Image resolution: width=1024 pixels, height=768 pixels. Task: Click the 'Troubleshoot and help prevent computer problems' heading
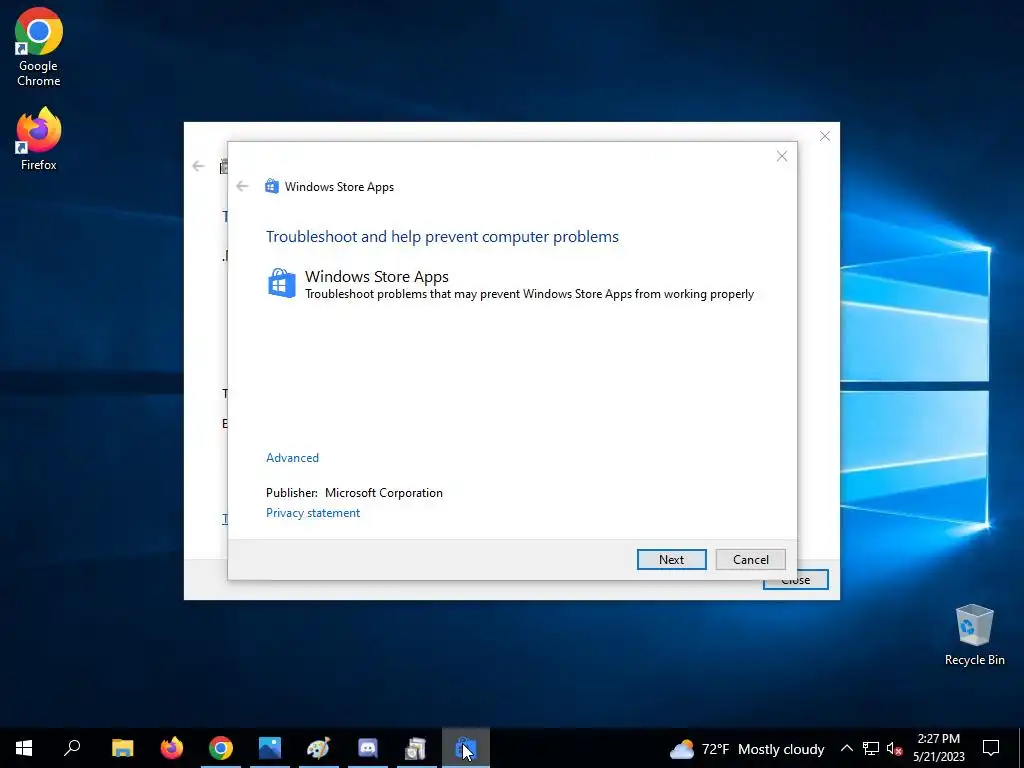(442, 236)
